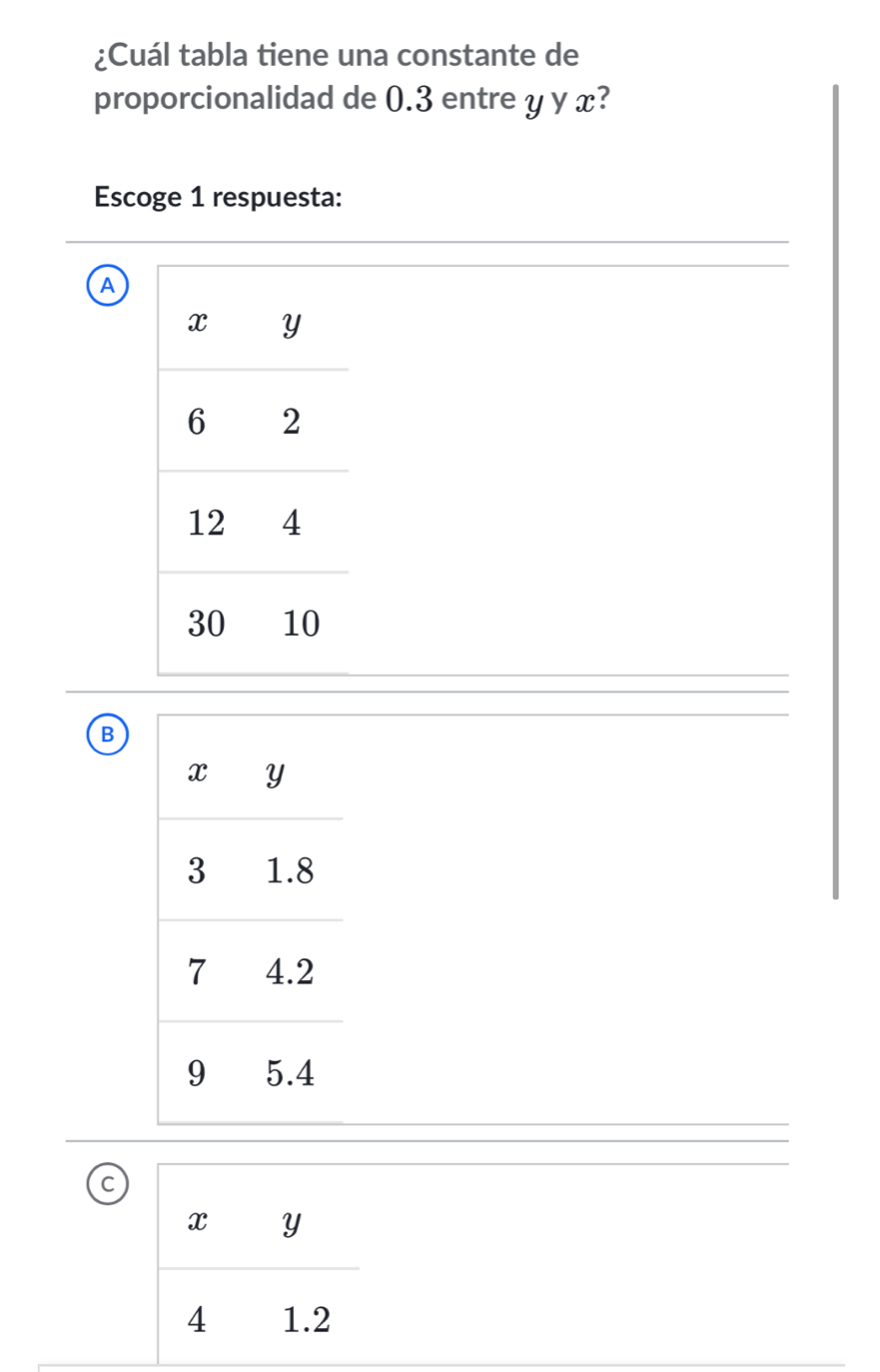Click the value 6 in table A
The image size is (880, 1372).
(197, 423)
